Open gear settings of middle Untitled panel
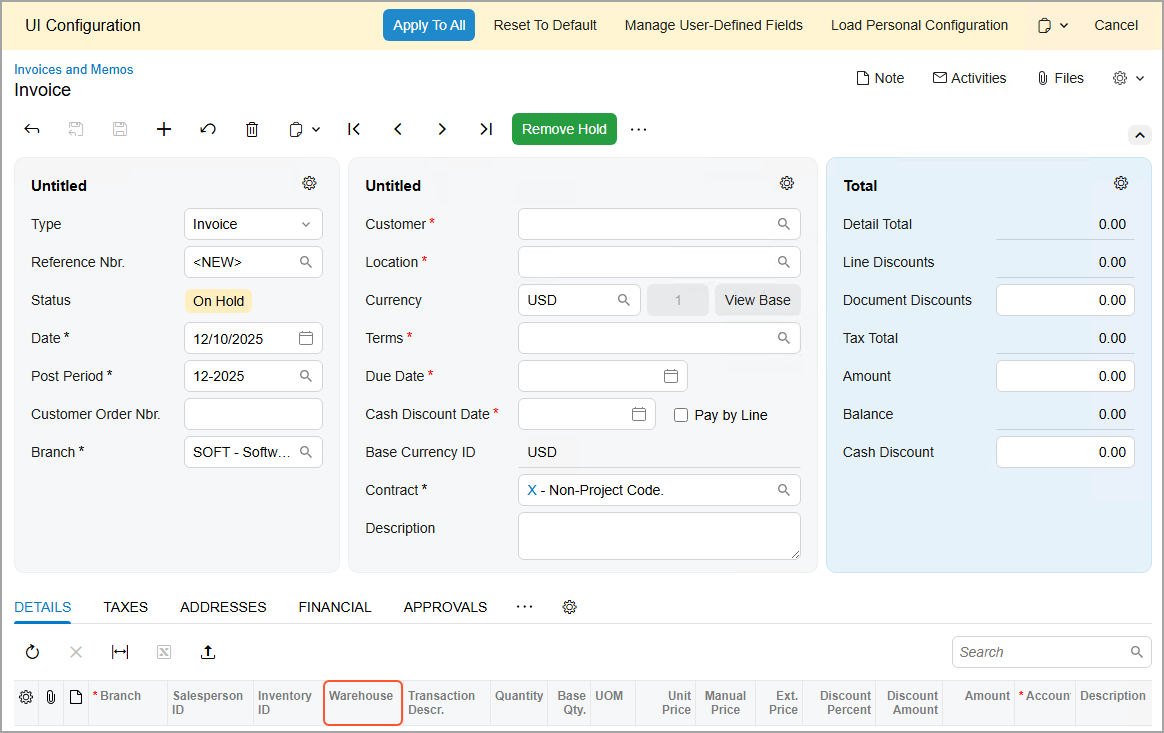Screen dimensions: 1164x733 787,183
